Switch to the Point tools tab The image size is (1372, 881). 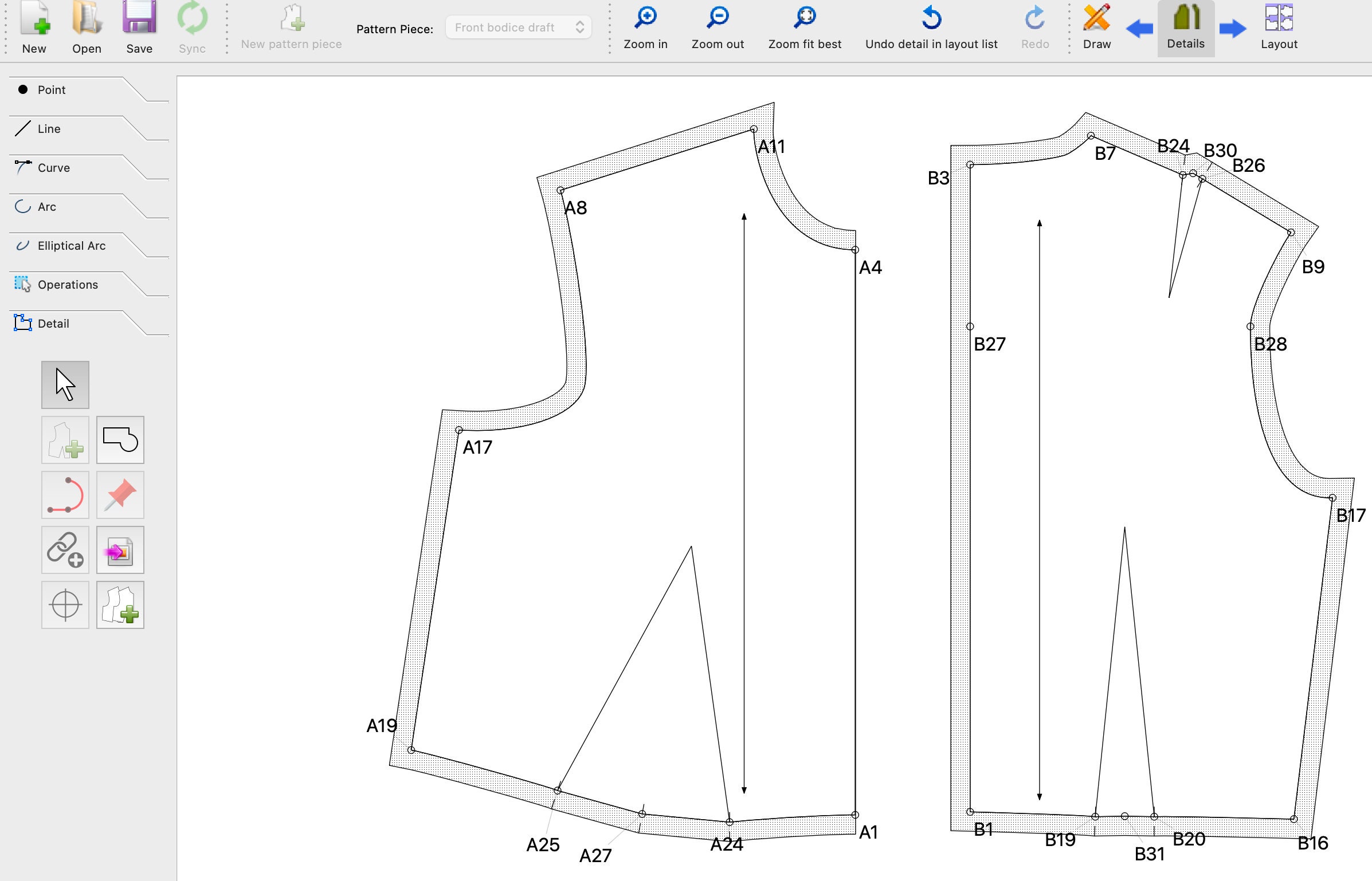(52, 89)
